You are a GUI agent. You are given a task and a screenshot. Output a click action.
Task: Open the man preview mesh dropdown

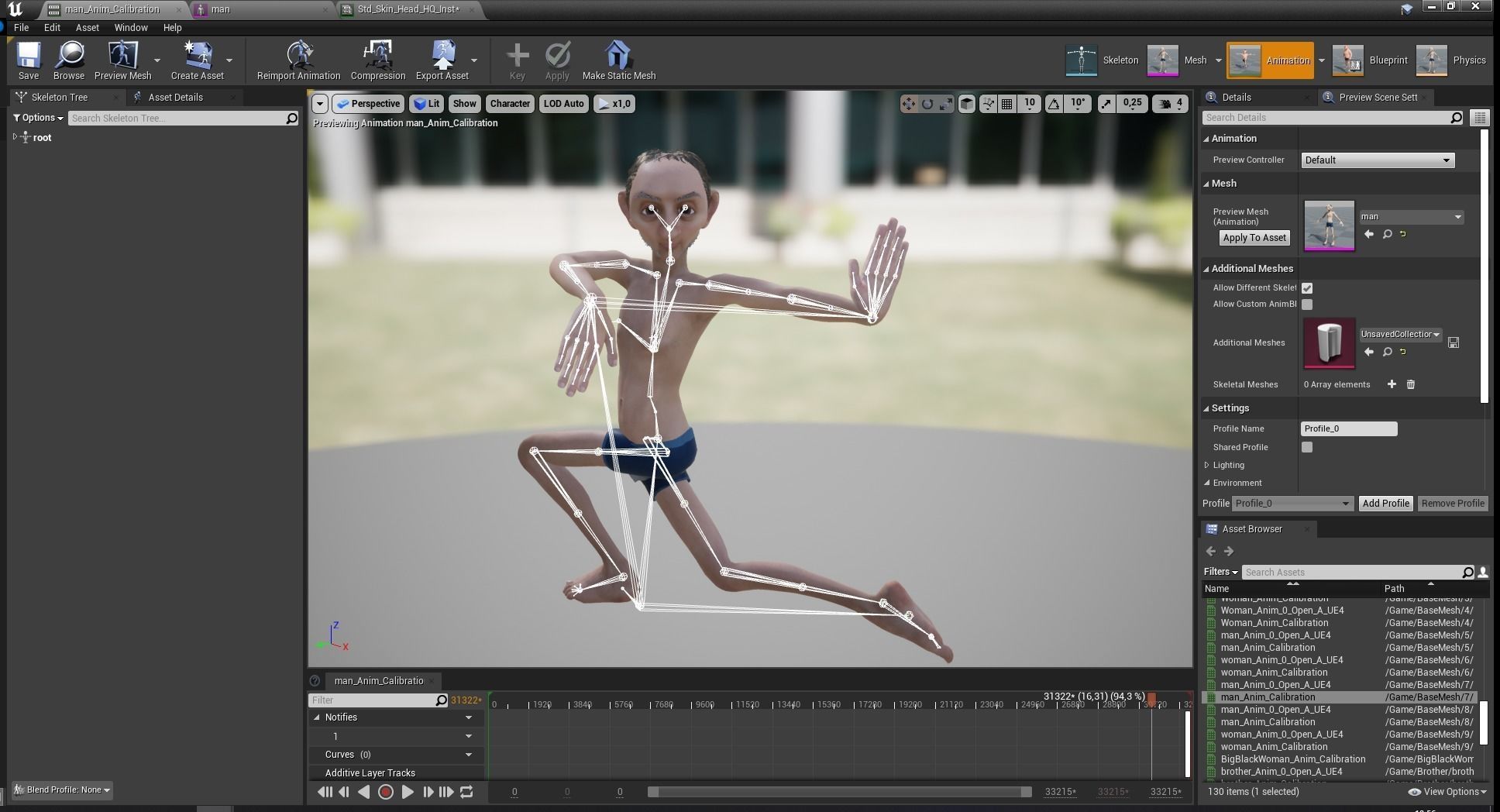pyautogui.click(x=1411, y=217)
